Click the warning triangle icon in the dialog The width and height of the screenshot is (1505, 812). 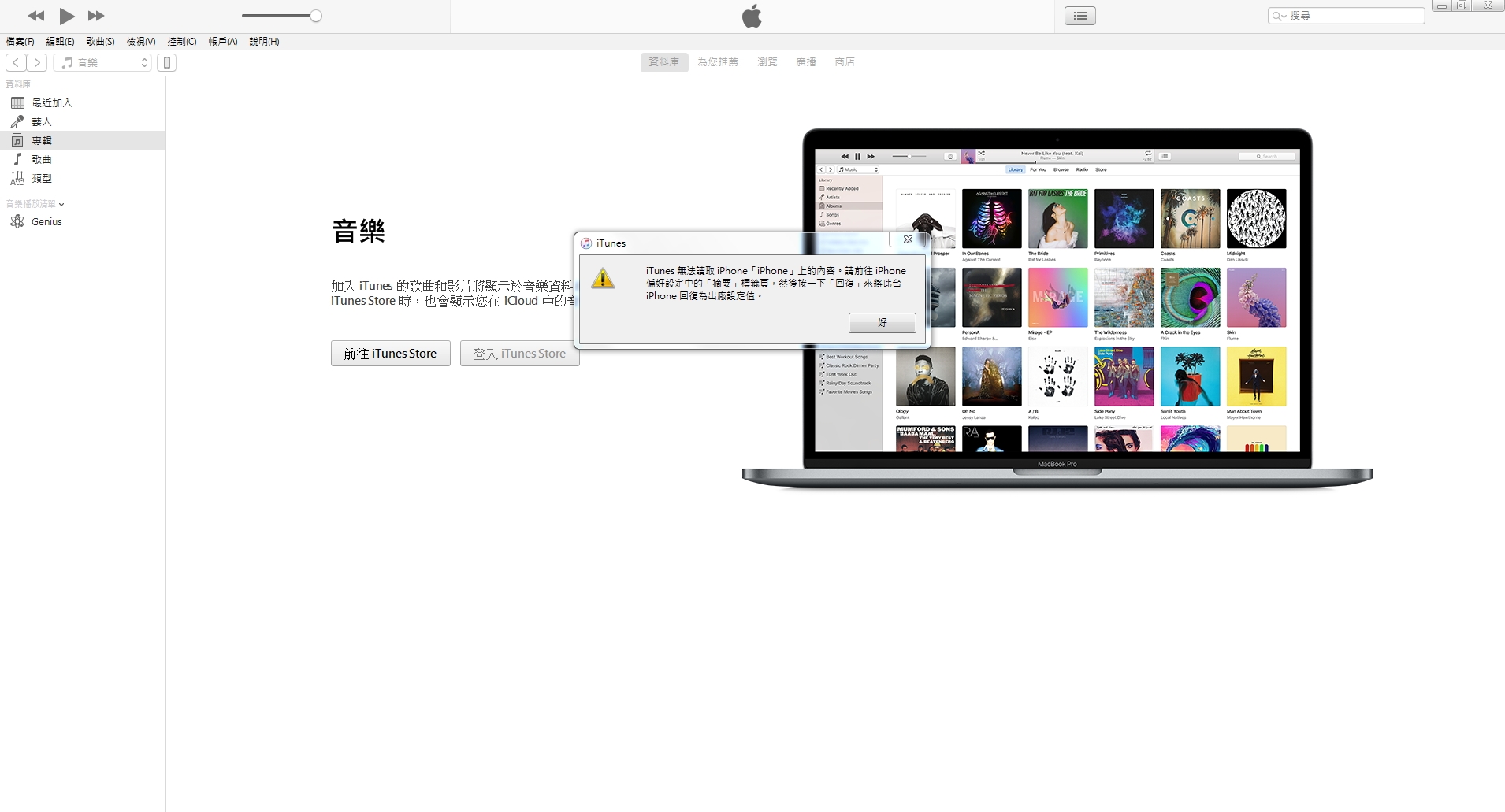pos(603,278)
